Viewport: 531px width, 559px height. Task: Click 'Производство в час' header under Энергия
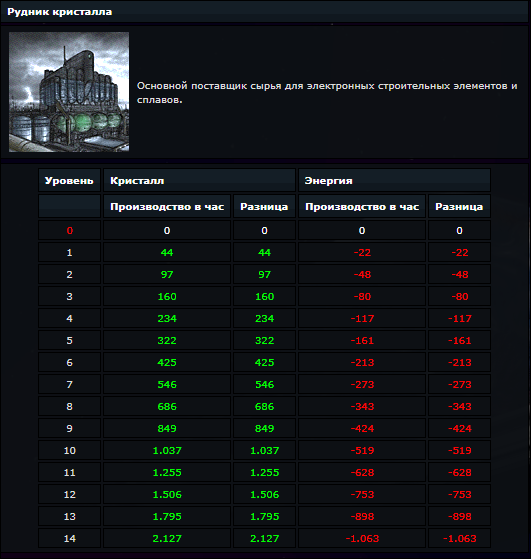pyautogui.click(x=362, y=207)
